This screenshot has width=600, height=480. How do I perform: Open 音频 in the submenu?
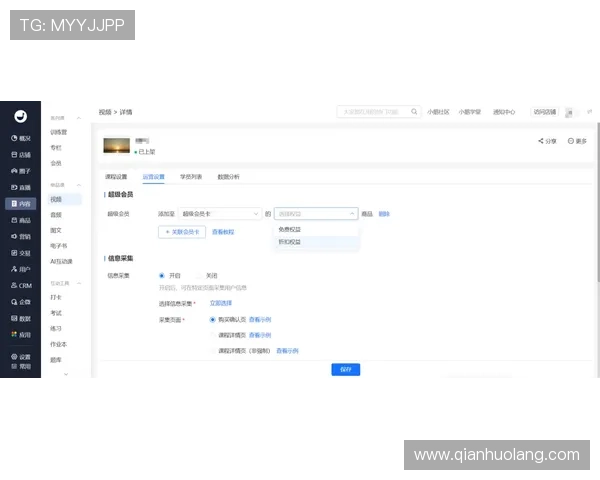pos(56,215)
